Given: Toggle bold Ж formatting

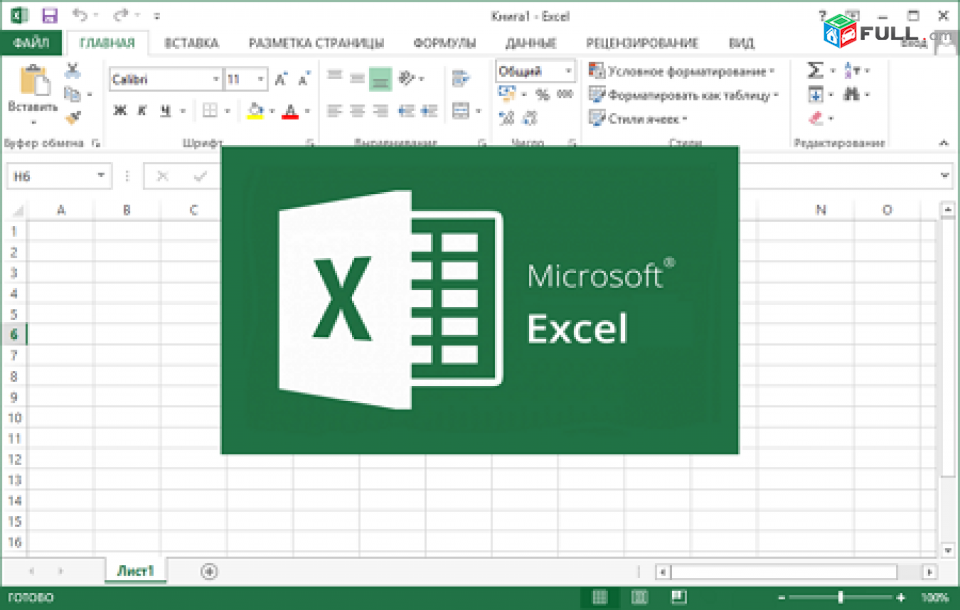Looking at the screenshot, I should point(120,111).
